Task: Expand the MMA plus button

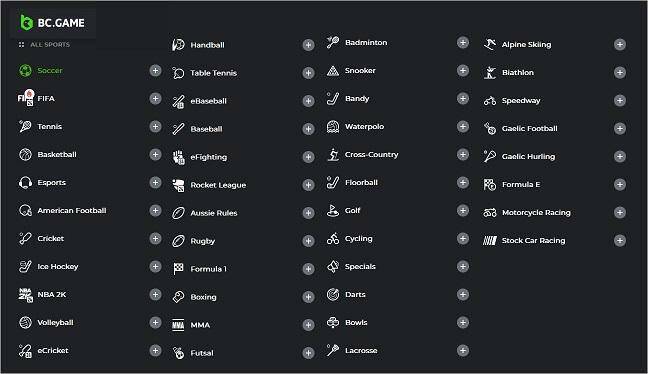Action: coord(308,325)
